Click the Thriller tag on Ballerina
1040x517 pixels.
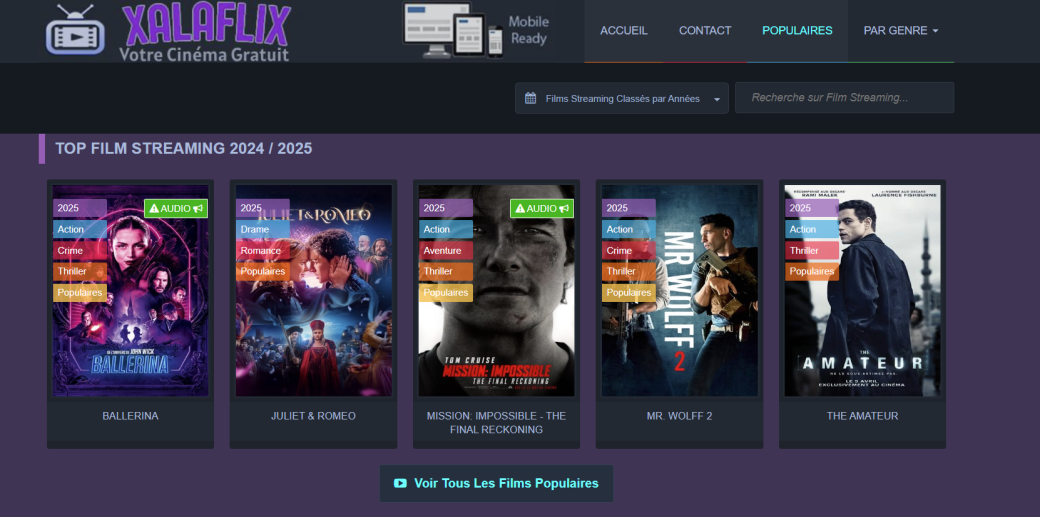tap(80, 271)
